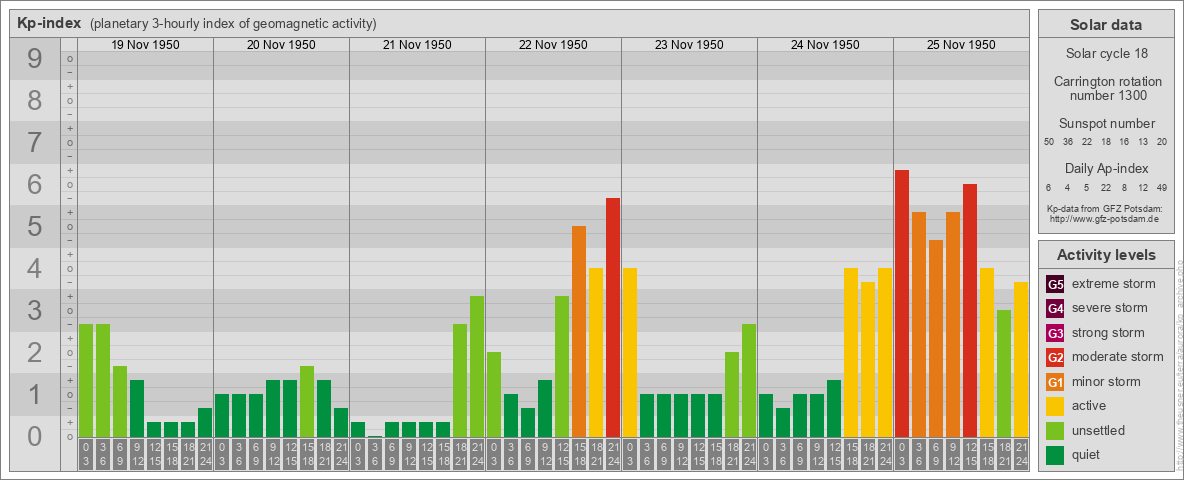Click the G3 strong storm badge

click(1055, 333)
